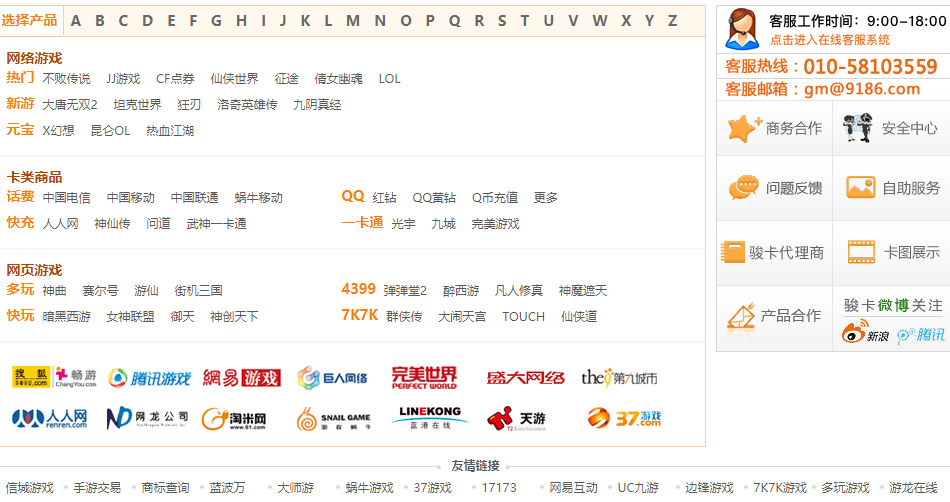950x502 pixels.
Task: Open the 女神联盟 link
Action: click(130, 317)
